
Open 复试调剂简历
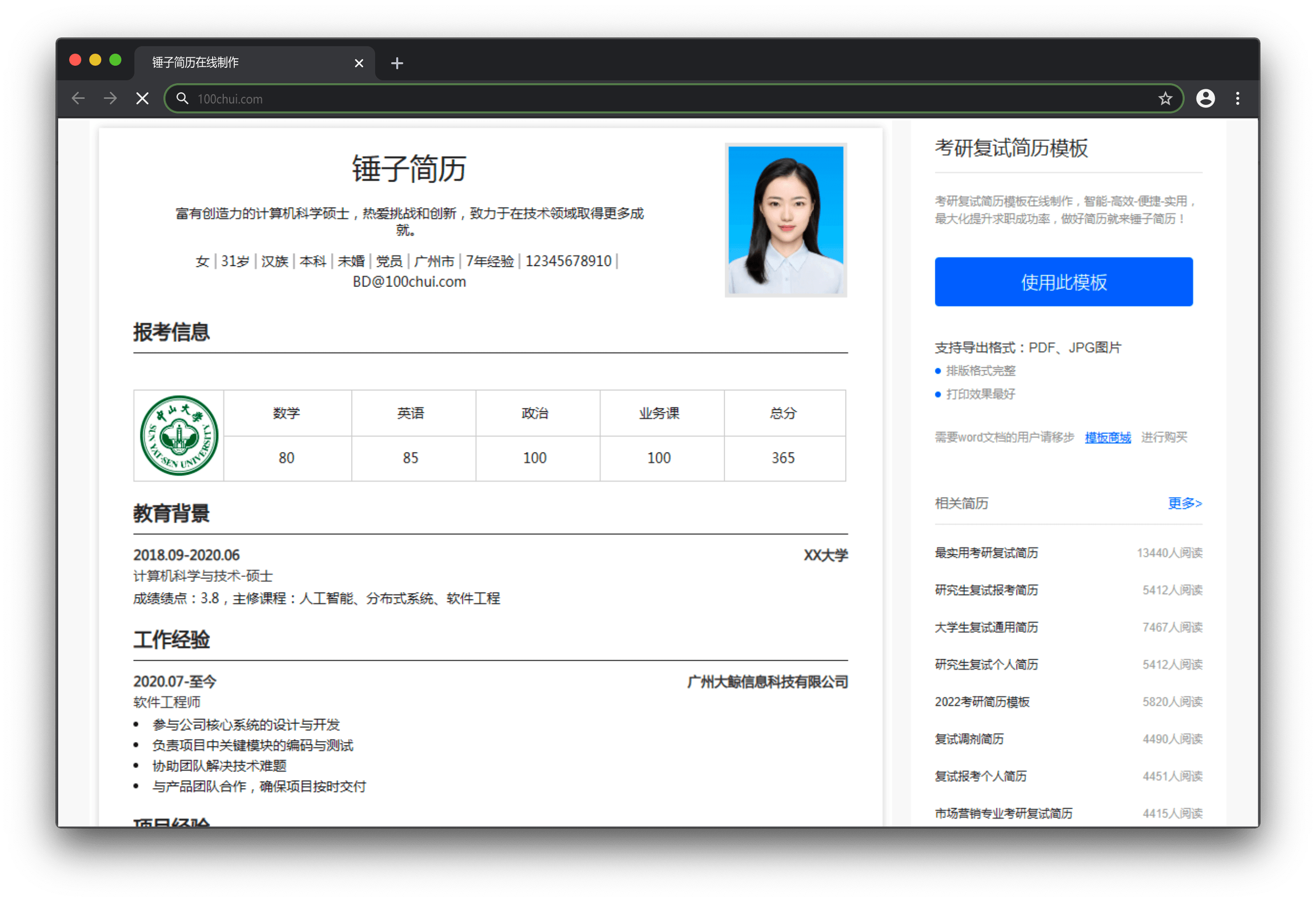[969, 739]
